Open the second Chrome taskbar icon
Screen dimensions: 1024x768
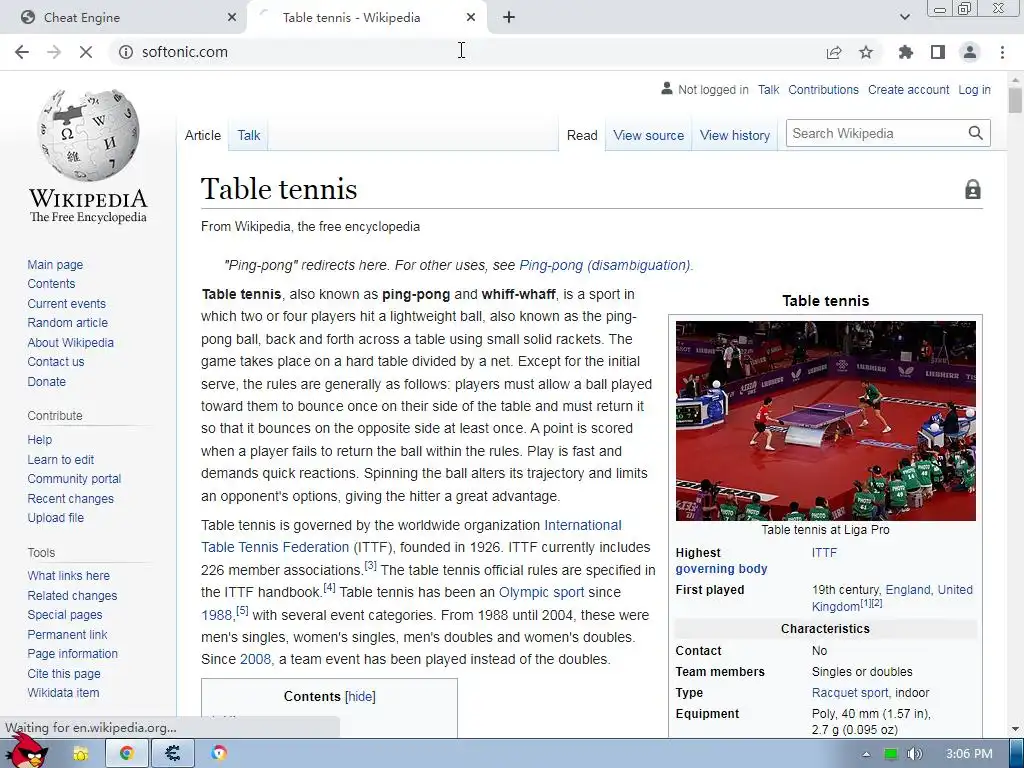point(219,754)
